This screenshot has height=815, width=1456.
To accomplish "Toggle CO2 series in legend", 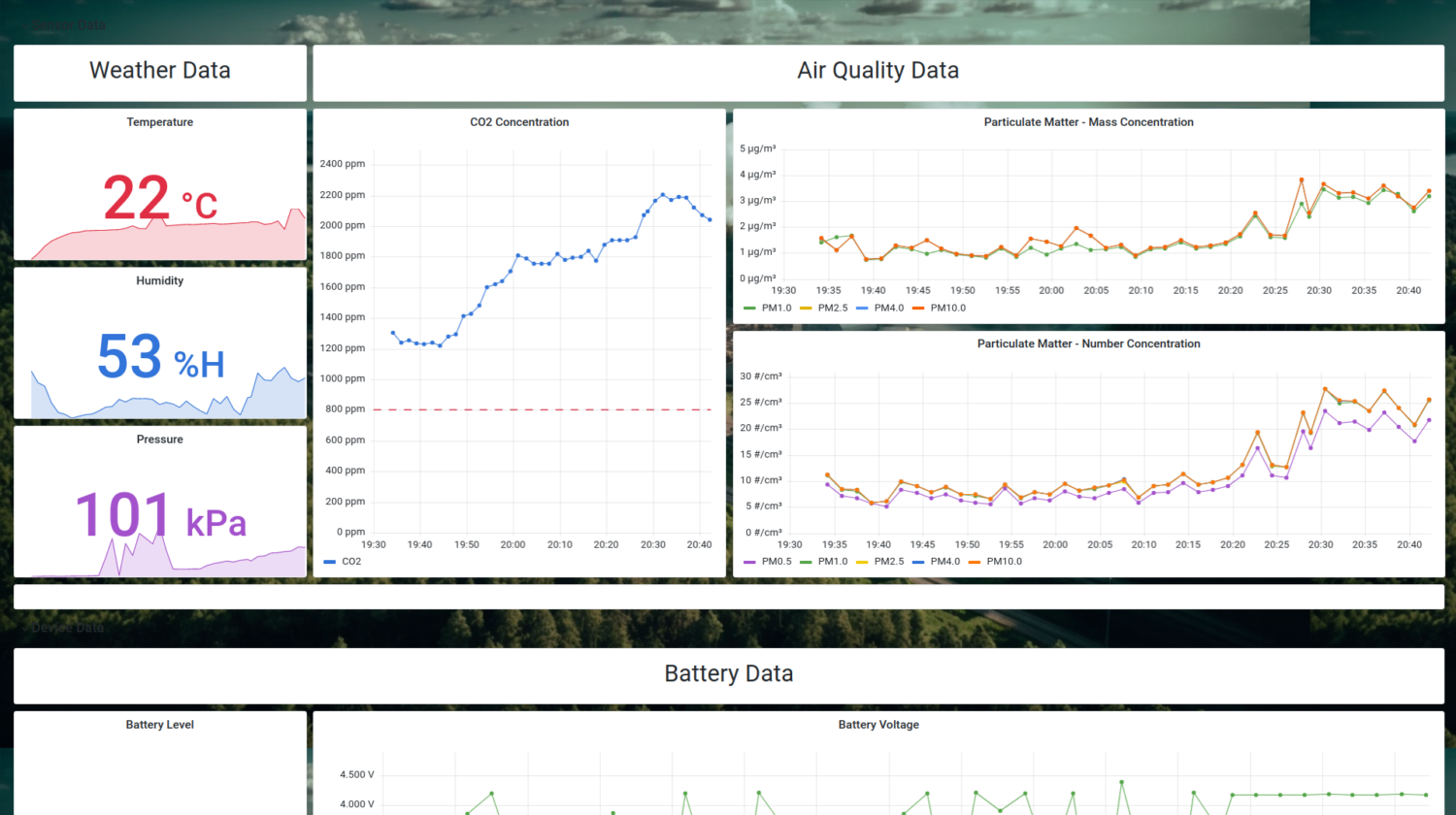I will [x=350, y=562].
